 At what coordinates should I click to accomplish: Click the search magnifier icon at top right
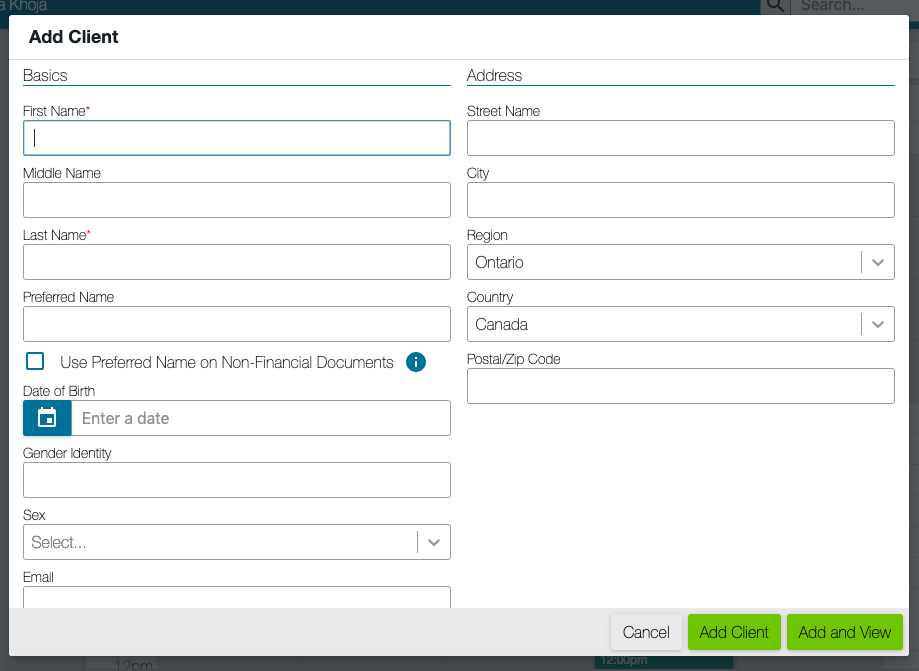pos(775,7)
